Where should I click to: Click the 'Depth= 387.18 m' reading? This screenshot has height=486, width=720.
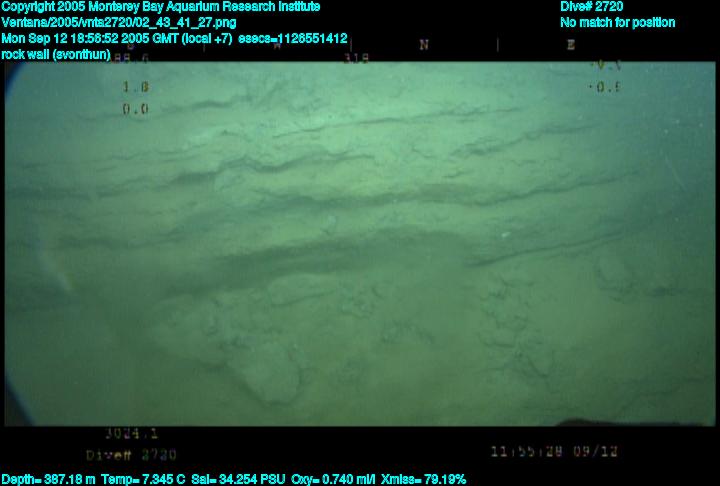[x=48, y=480]
